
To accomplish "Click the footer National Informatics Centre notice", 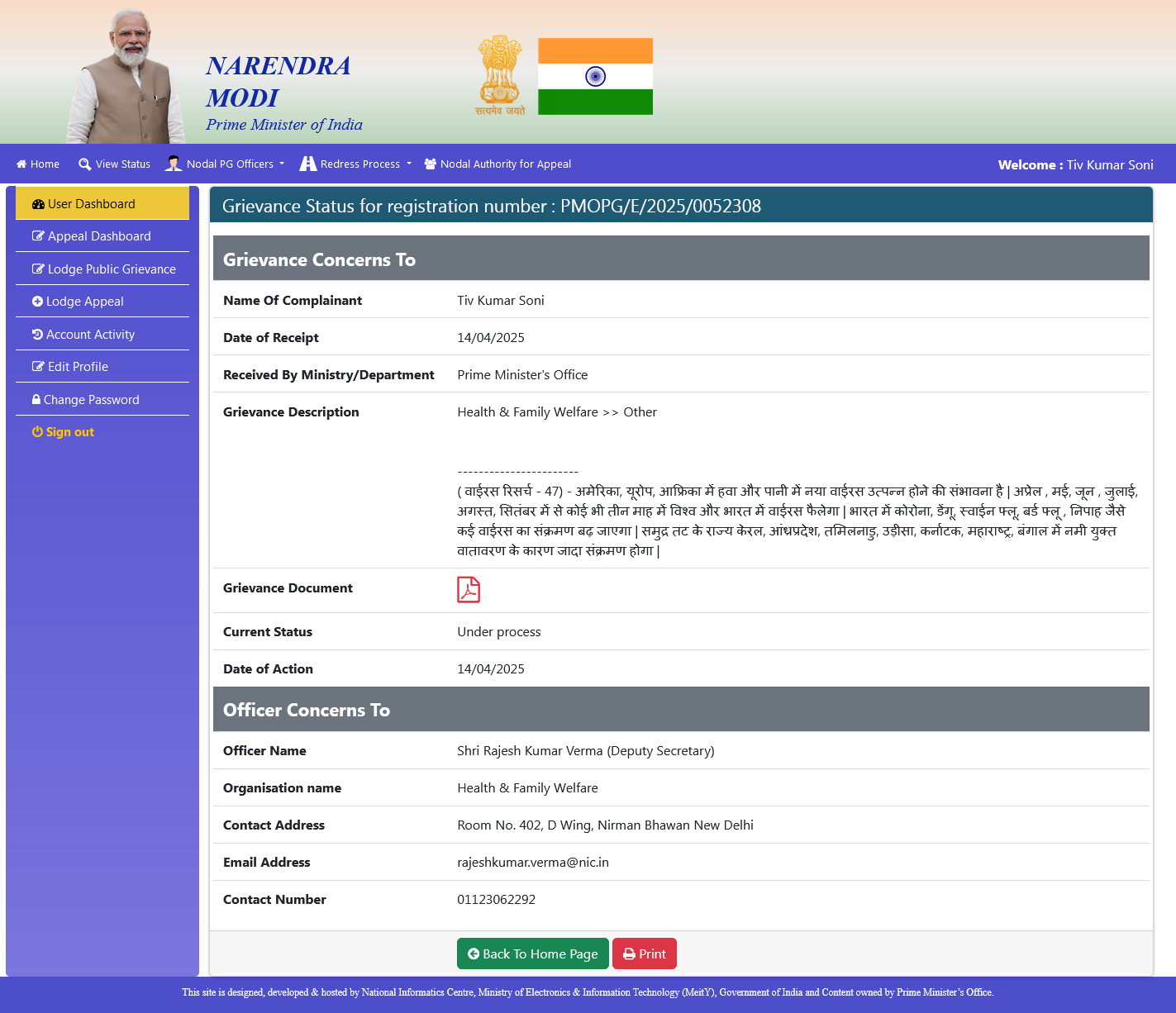I will (x=588, y=992).
